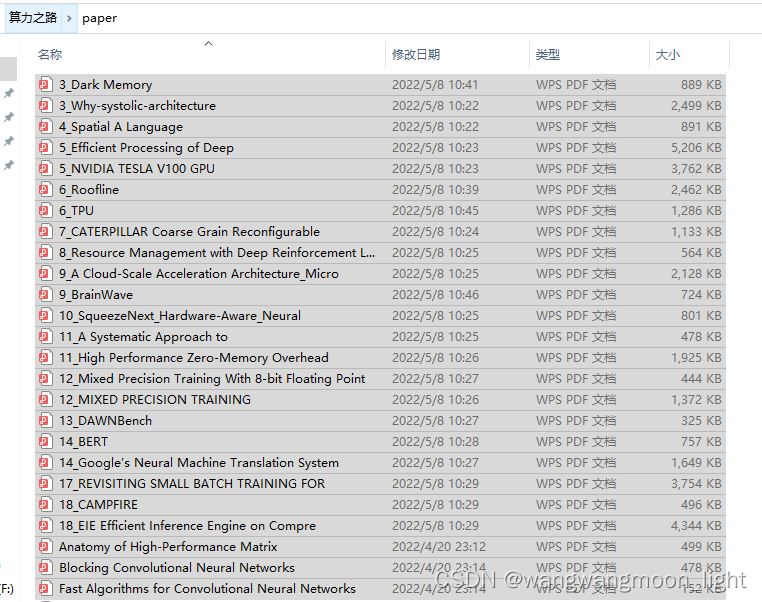Click the PDF icon of 11_A Systematic Approach to
762x602 pixels.
(x=45, y=336)
